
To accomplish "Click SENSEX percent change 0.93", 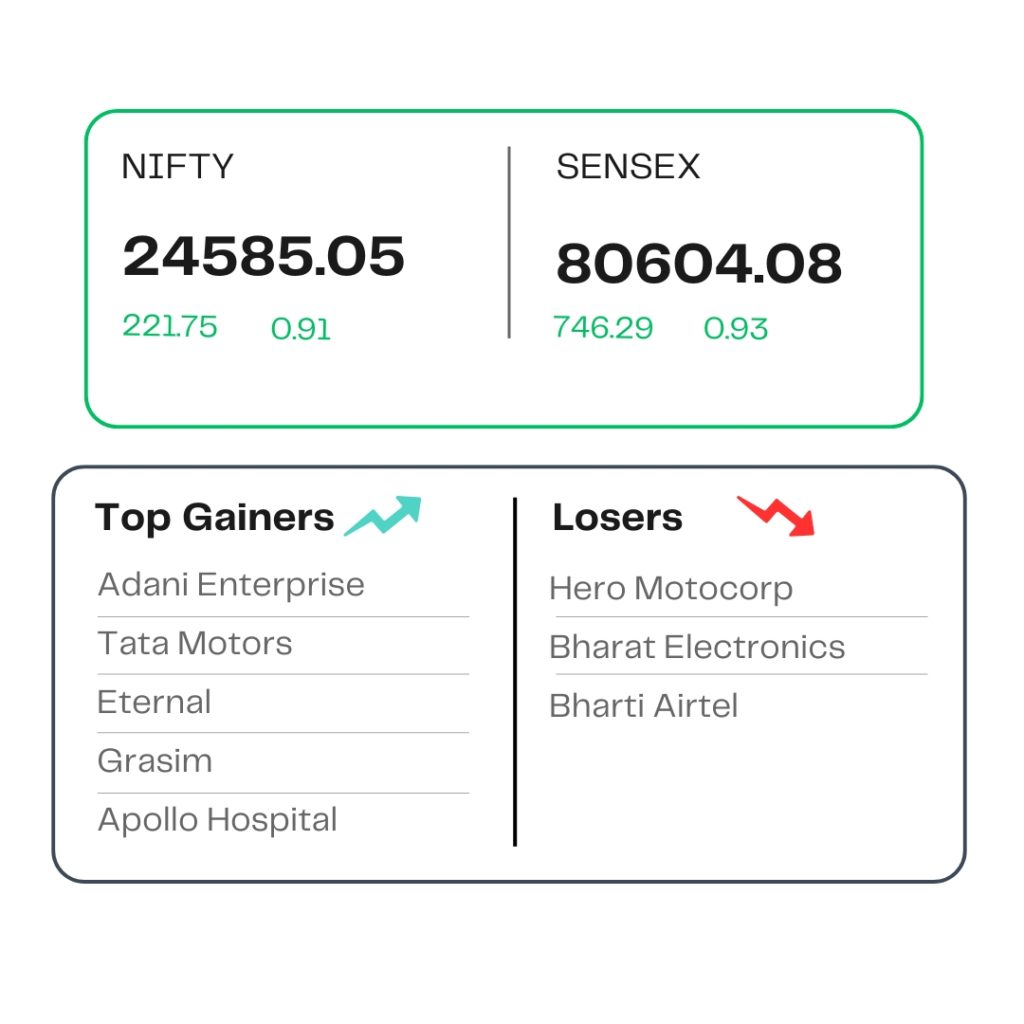I will pyautogui.click(x=736, y=328).
